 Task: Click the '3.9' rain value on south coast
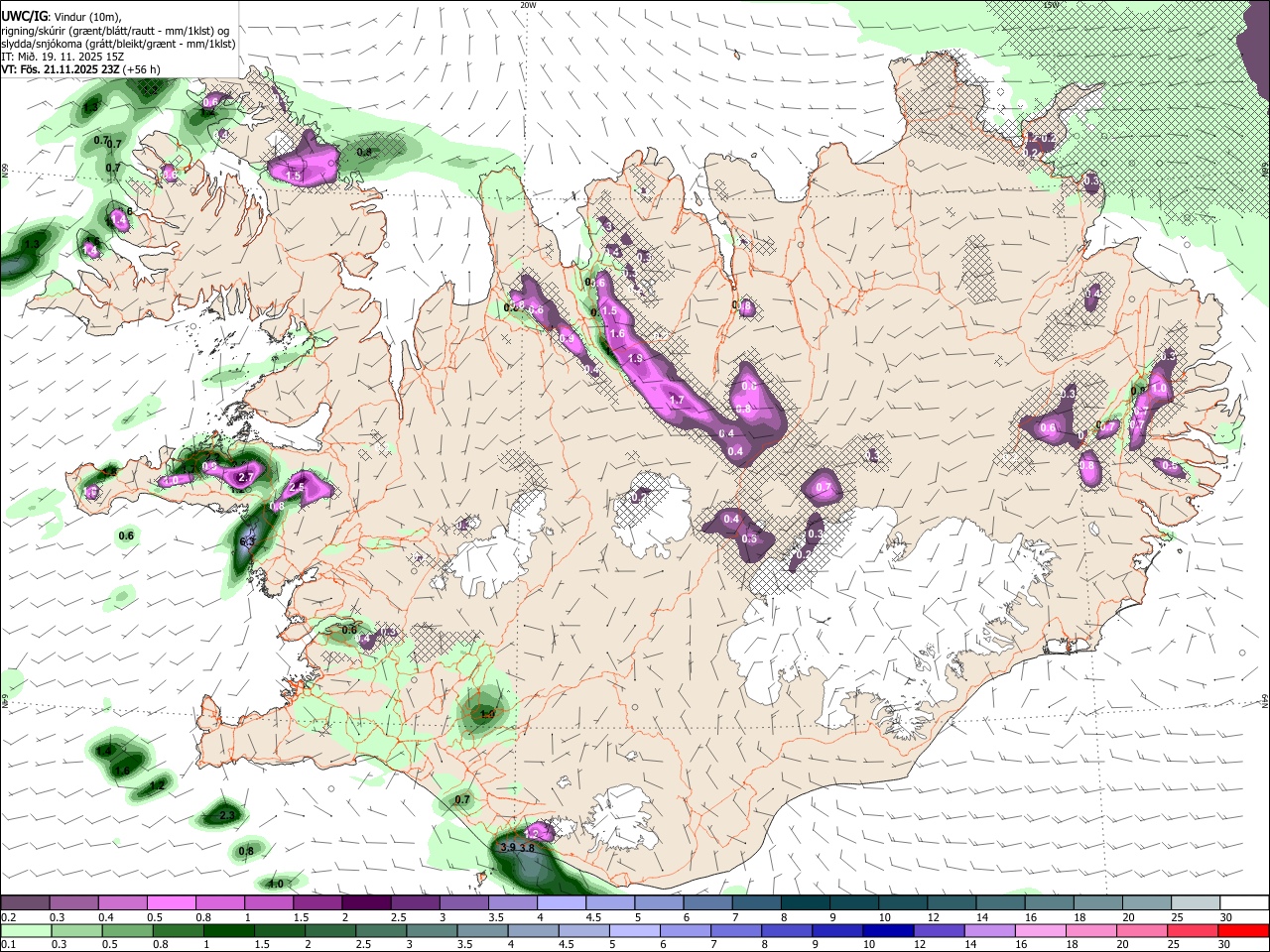(508, 847)
